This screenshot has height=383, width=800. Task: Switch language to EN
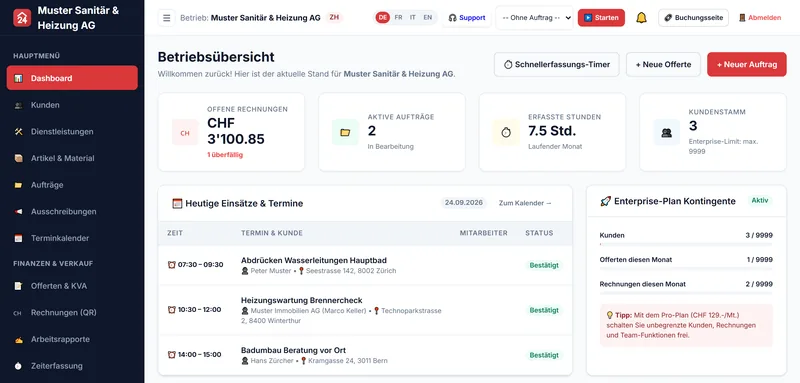(428, 17)
